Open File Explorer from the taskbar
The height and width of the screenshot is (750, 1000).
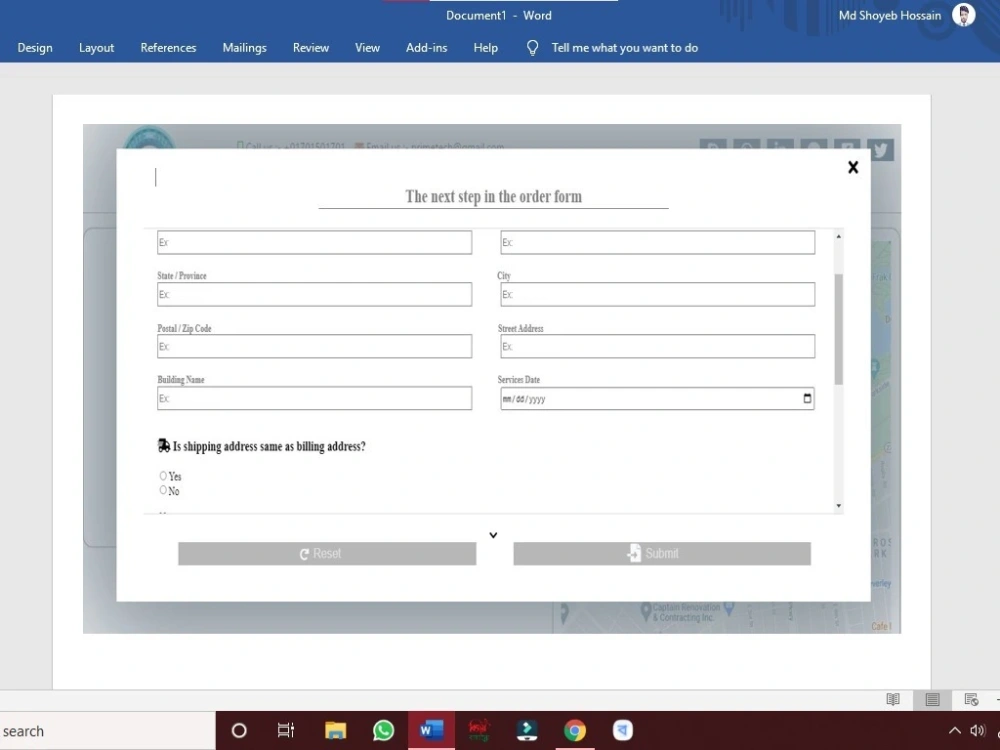point(335,731)
